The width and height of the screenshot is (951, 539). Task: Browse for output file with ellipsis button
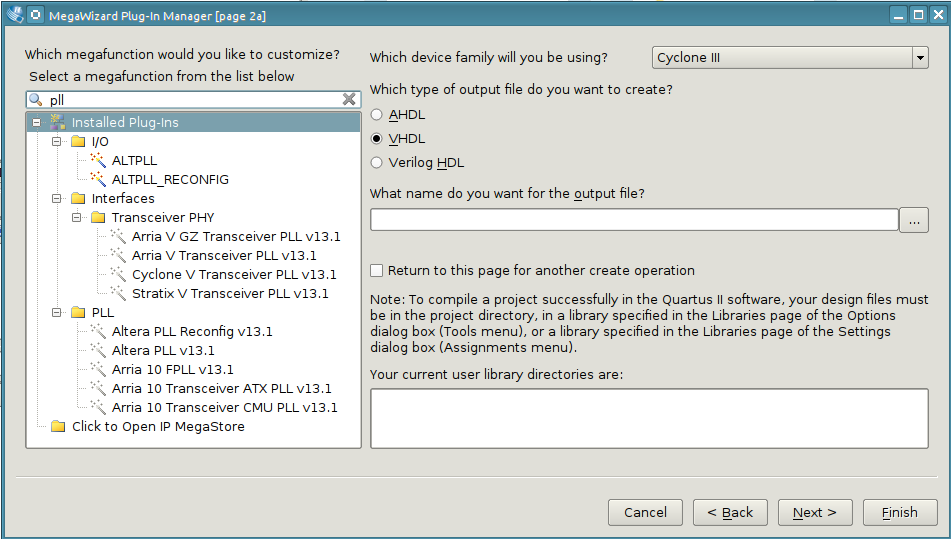pyautogui.click(x=914, y=220)
